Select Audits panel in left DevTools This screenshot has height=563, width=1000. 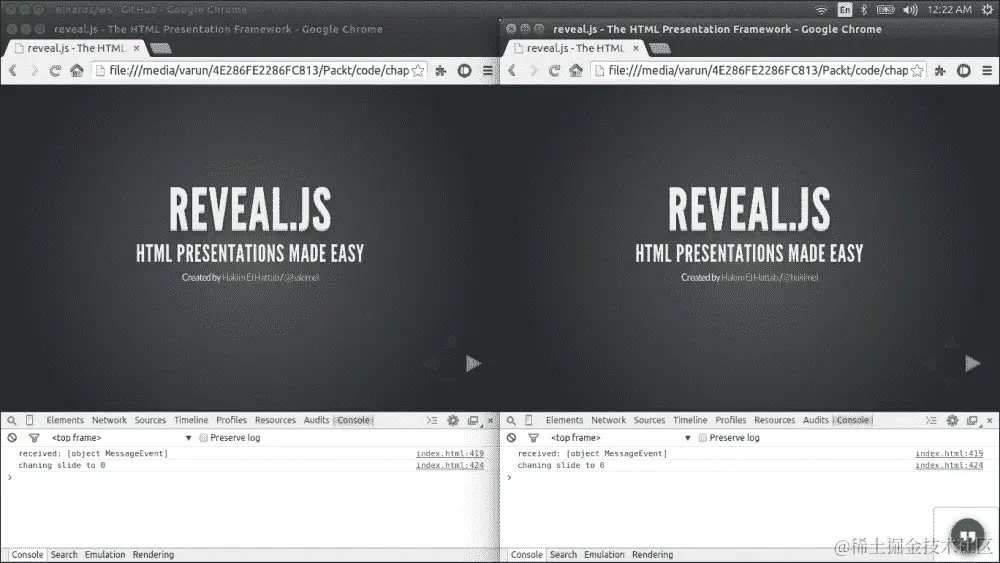pyautogui.click(x=316, y=420)
